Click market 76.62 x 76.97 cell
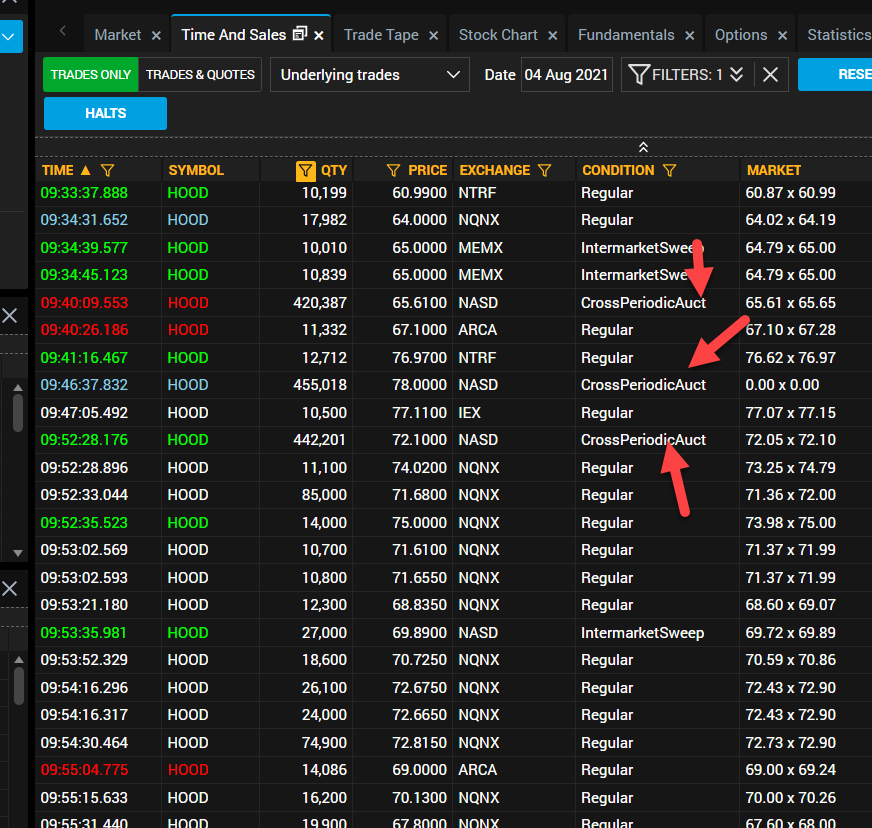The height and width of the screenshot is (828, 872). pyautogui.click(x=790, y=358)
